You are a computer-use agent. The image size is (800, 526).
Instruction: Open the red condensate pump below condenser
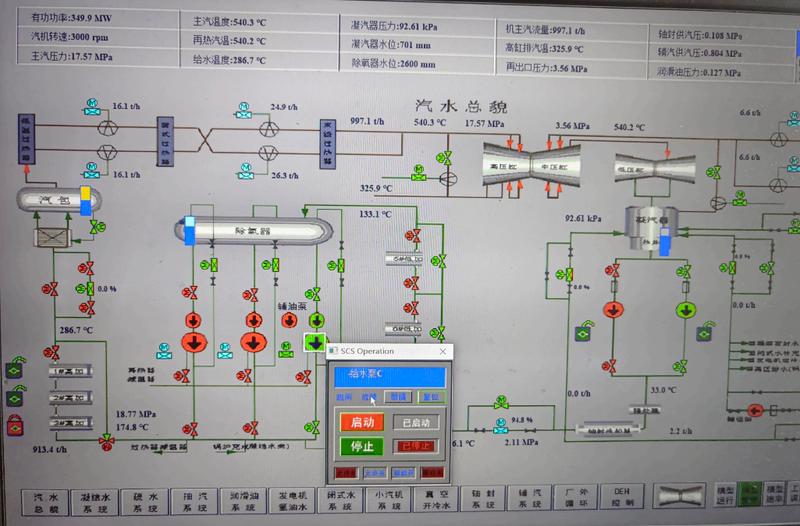pos(613,309)
